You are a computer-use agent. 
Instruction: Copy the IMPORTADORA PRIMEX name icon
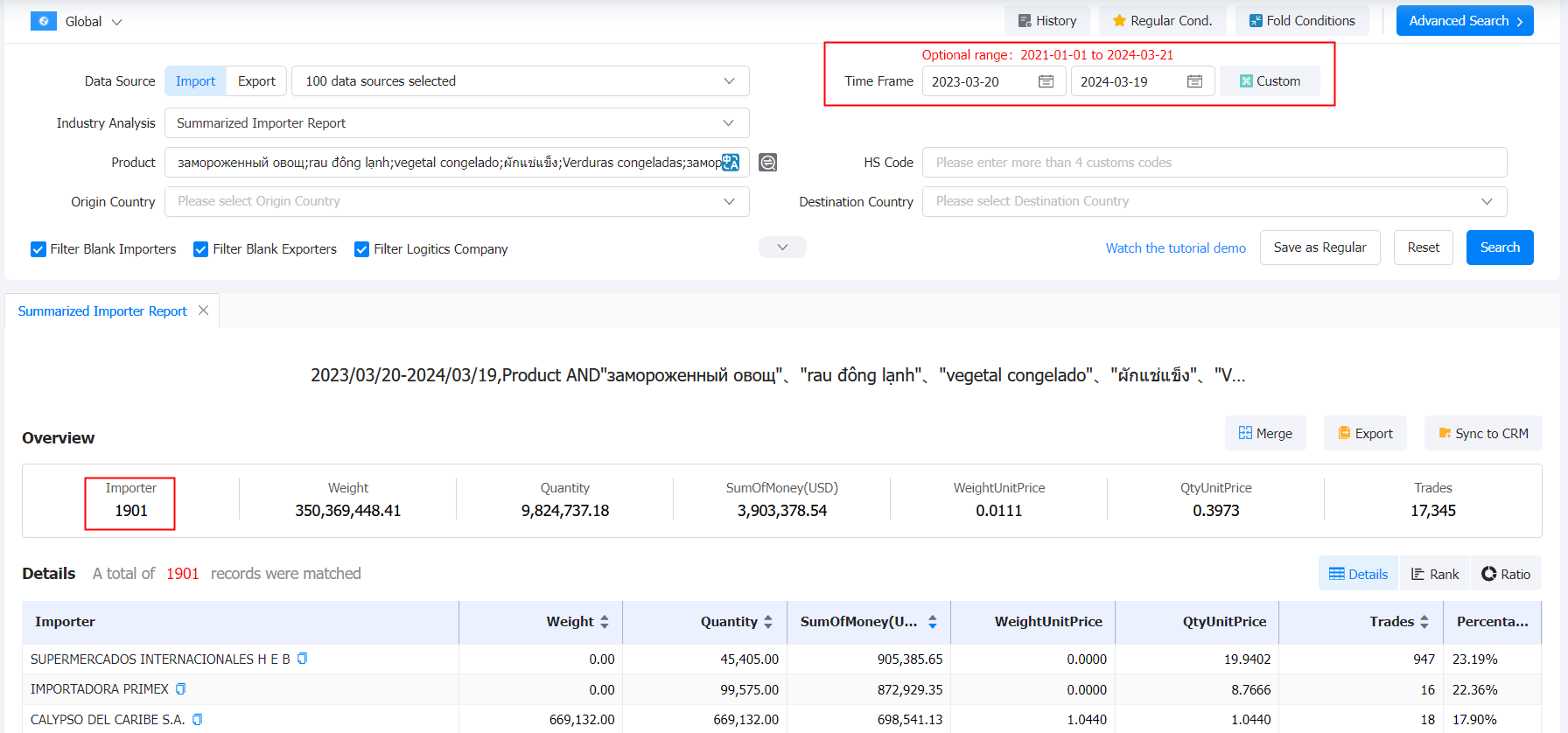181,689
